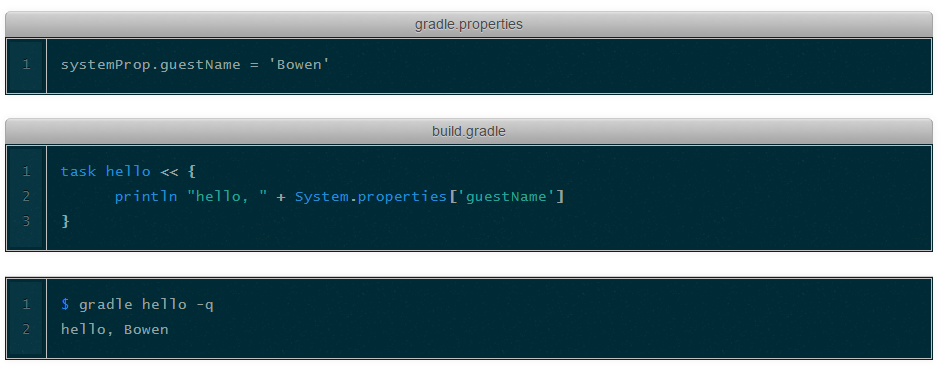The height and width of the screenshot is (371, 941).
Task: Click the closing brace in build.gradle
Action: (65, 222)
